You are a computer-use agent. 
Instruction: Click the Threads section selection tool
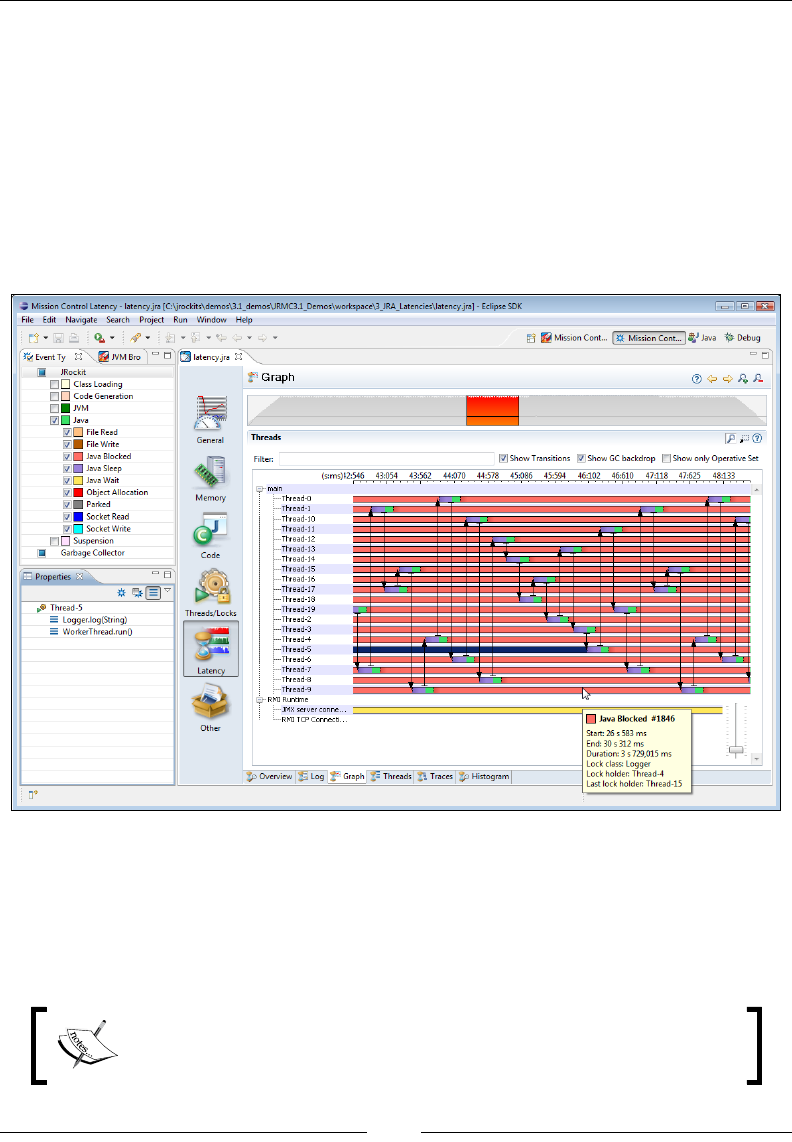[x=744, y=438]
